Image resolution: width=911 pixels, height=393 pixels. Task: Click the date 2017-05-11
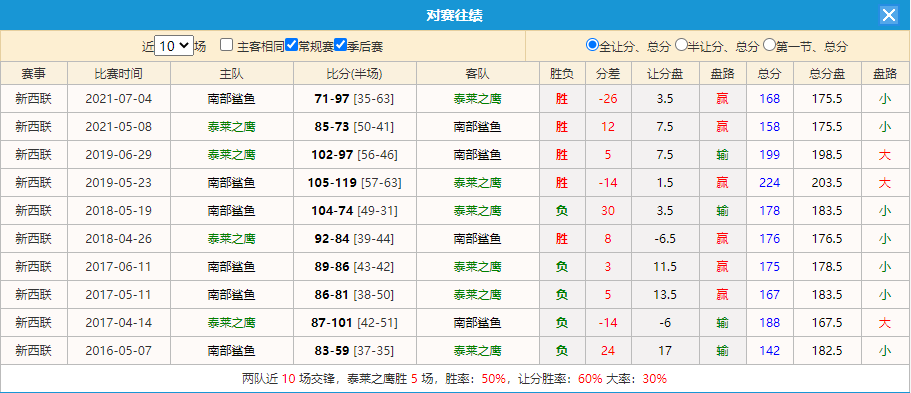coord(119,295)
